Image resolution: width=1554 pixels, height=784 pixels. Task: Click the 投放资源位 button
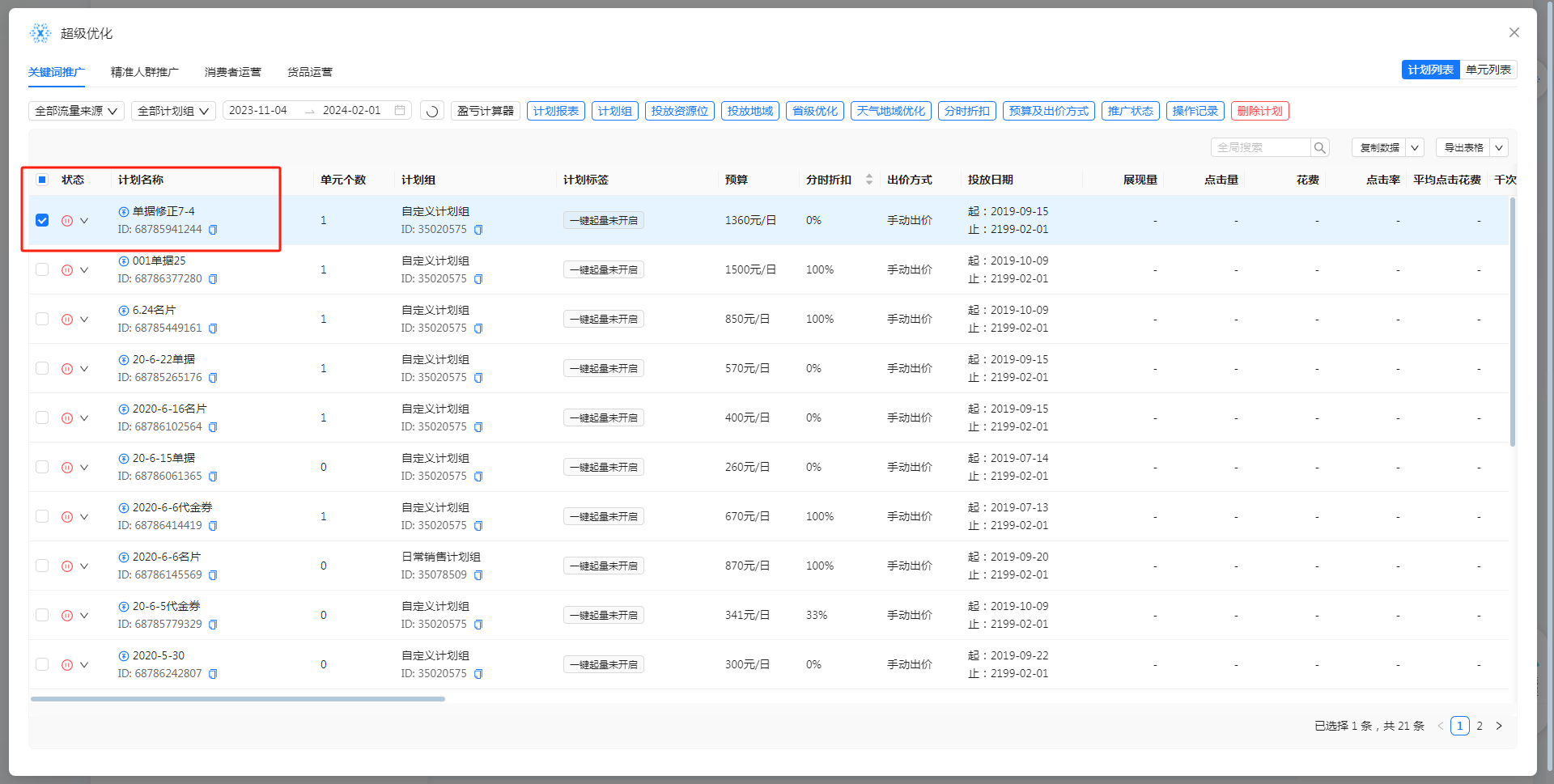click(680, 111)
